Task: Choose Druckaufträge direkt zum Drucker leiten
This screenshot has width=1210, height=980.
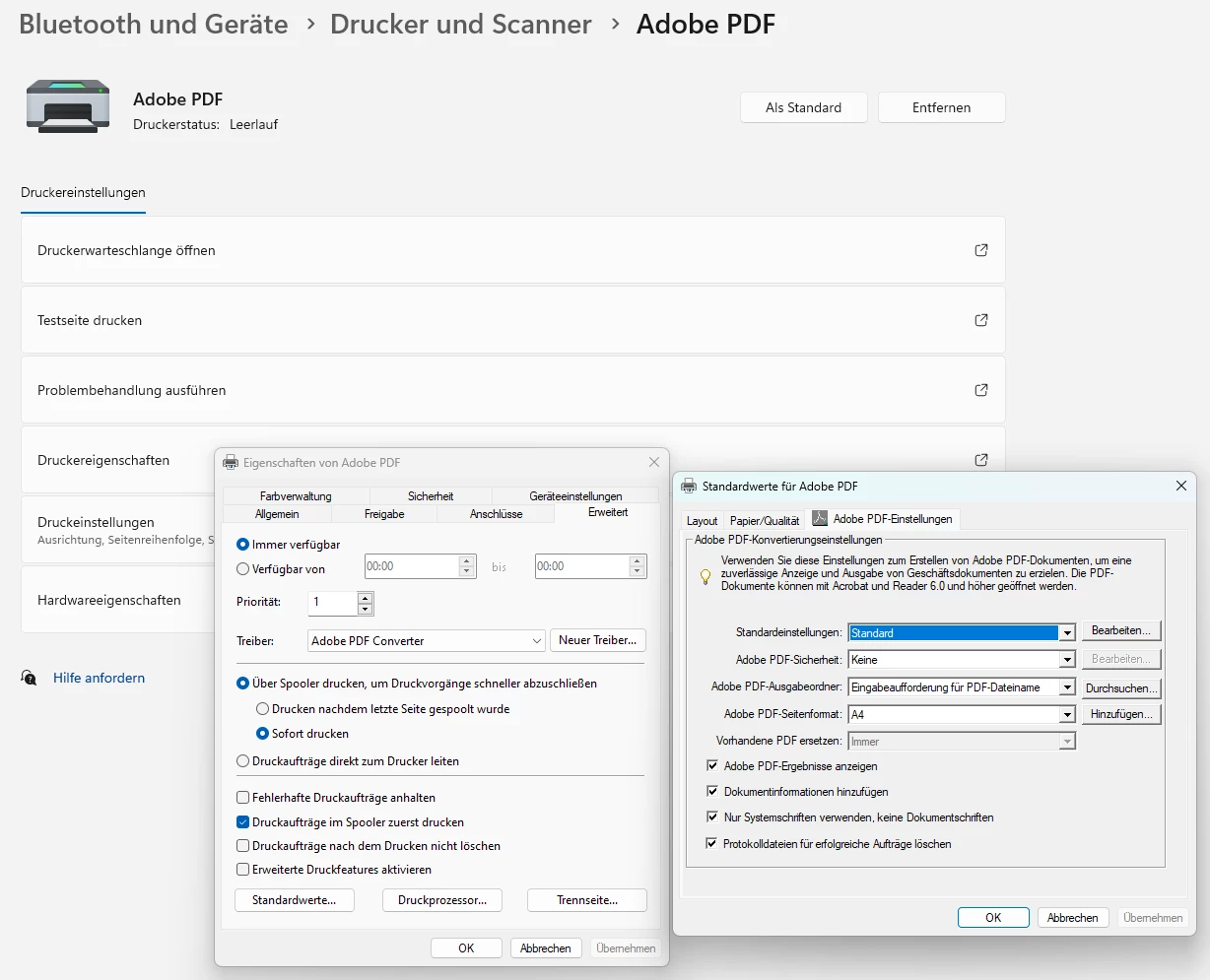Action: click(243, 760)
